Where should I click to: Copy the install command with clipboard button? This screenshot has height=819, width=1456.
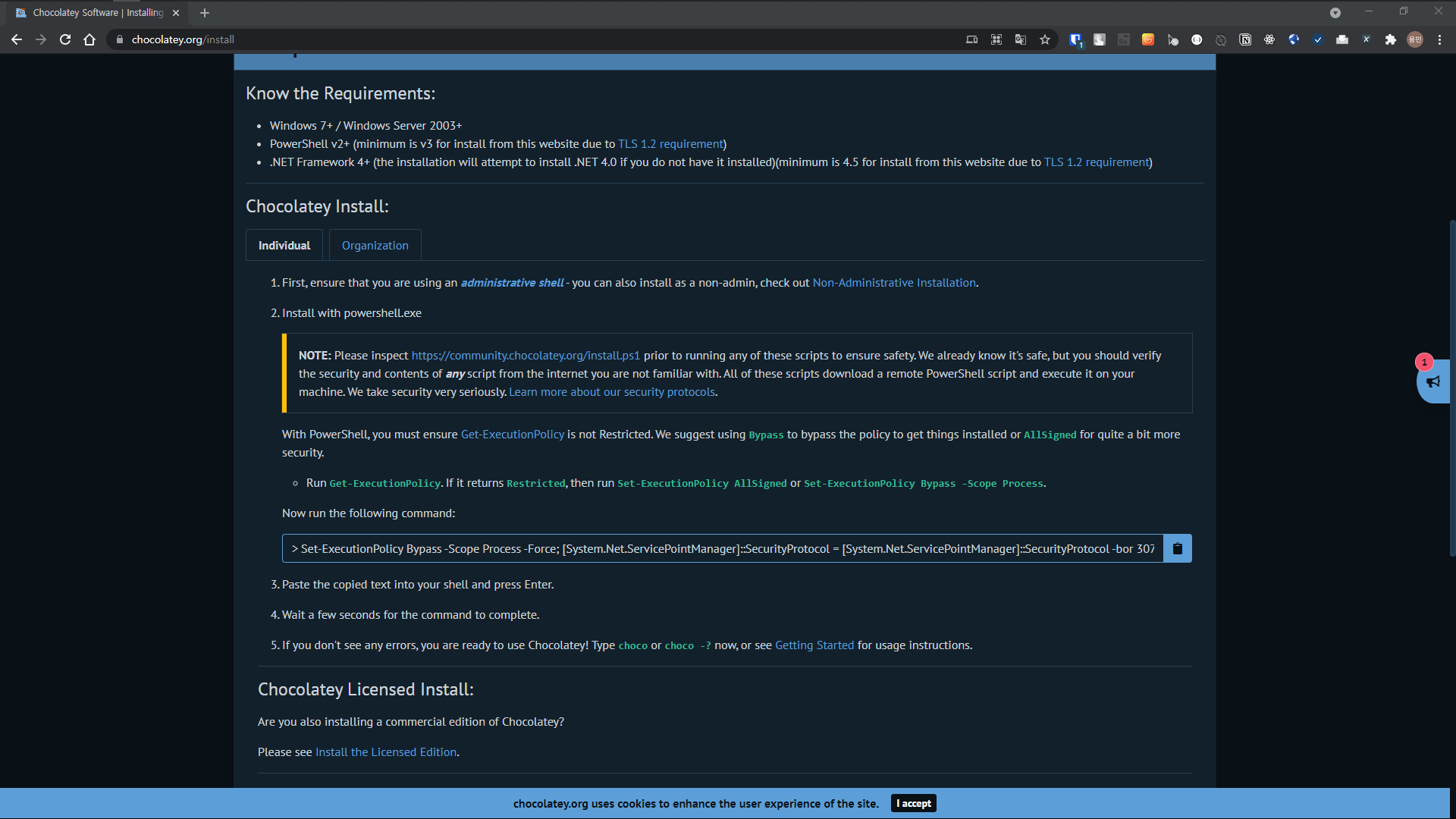1178,548
